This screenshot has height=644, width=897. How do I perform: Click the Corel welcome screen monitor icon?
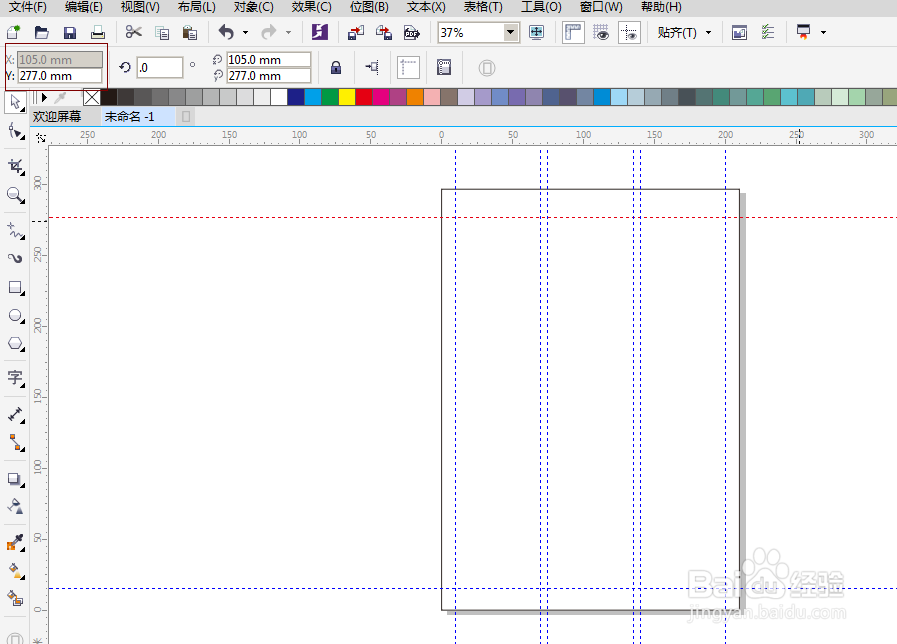[x=803, y=32]
